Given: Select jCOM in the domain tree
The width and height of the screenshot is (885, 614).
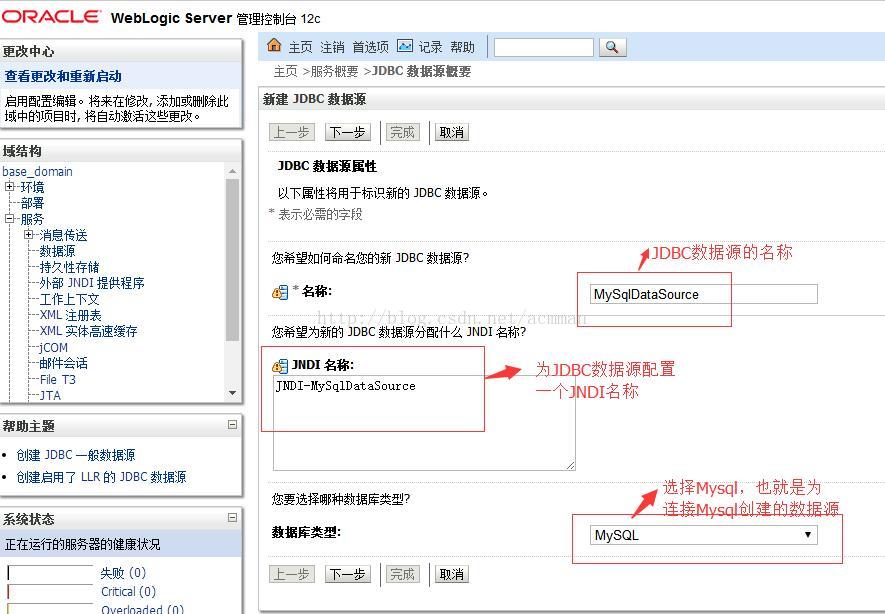Looking at the screenshot, I should coord(54,348).
